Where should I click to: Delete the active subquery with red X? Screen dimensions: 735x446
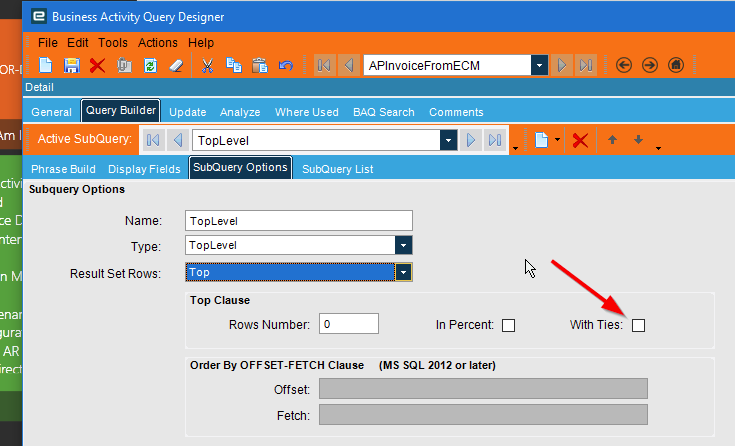(580, 140)
